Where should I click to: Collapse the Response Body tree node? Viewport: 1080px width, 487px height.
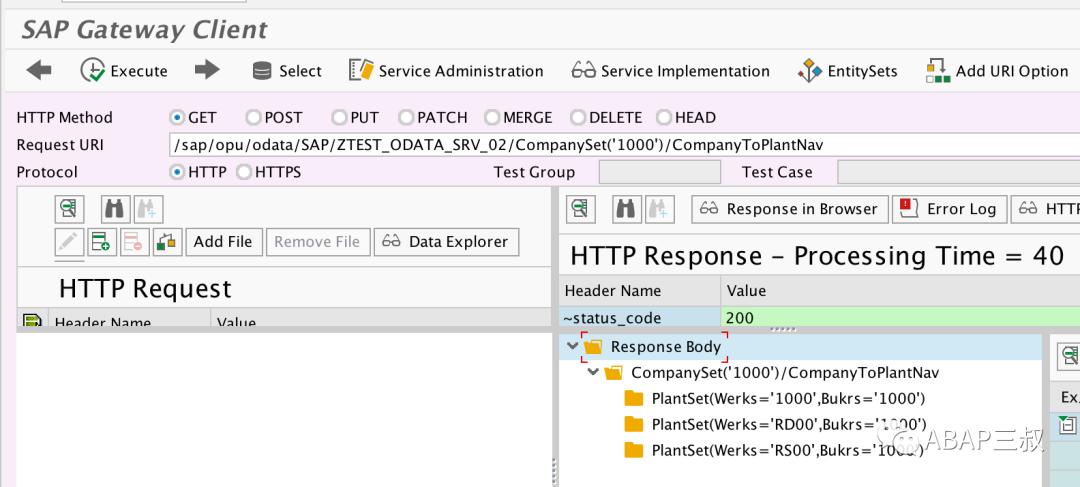[x=572, y=346]
